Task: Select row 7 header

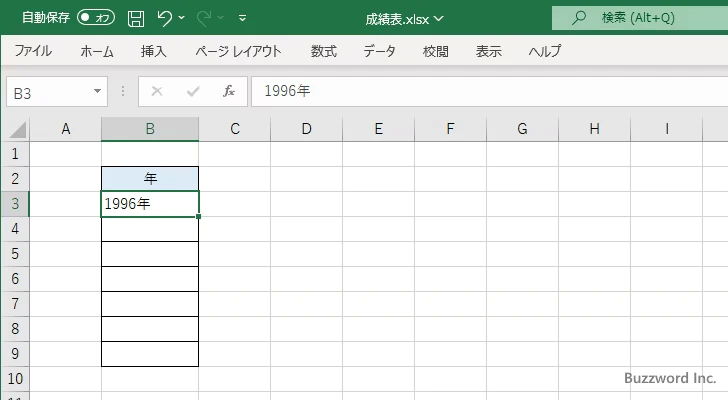Action: pos(15,304)
